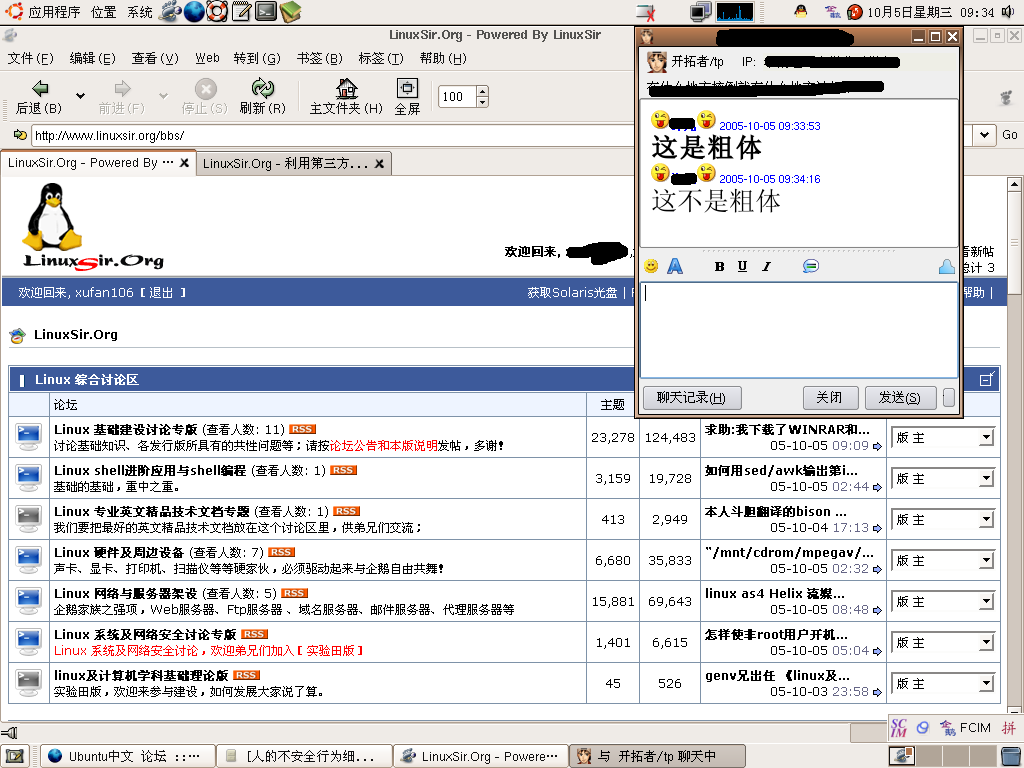Click the red update notifier tray icon

click(x=854, y=12)
